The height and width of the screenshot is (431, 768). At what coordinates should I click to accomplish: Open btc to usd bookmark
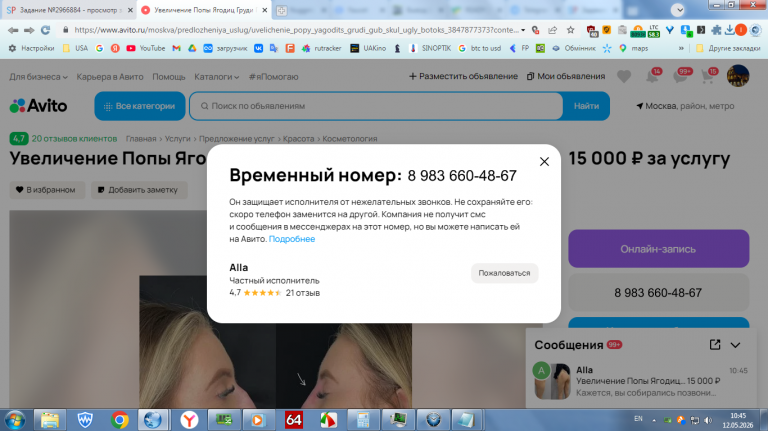click(480, 48)
